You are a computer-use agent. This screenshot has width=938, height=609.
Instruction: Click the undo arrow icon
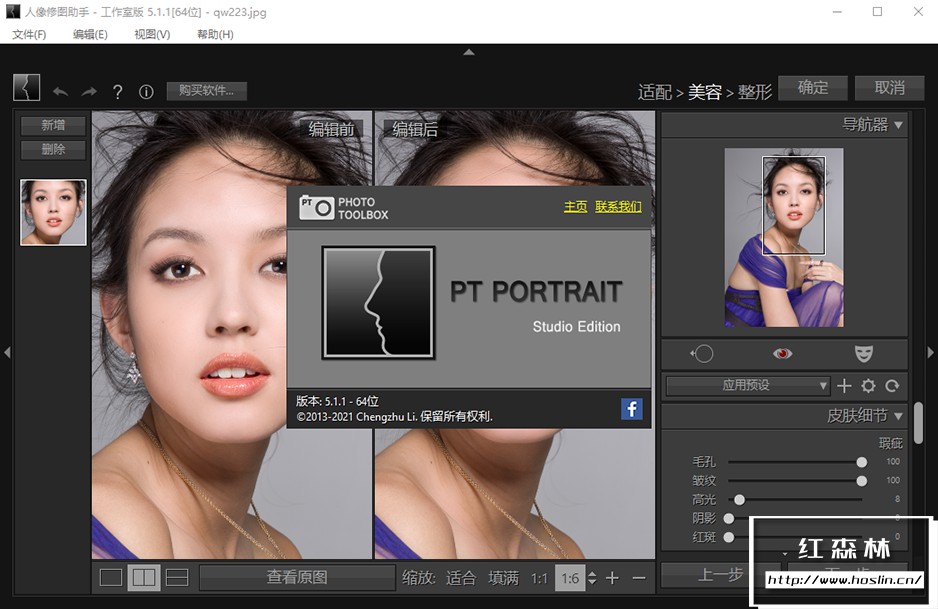coord(61,92)
